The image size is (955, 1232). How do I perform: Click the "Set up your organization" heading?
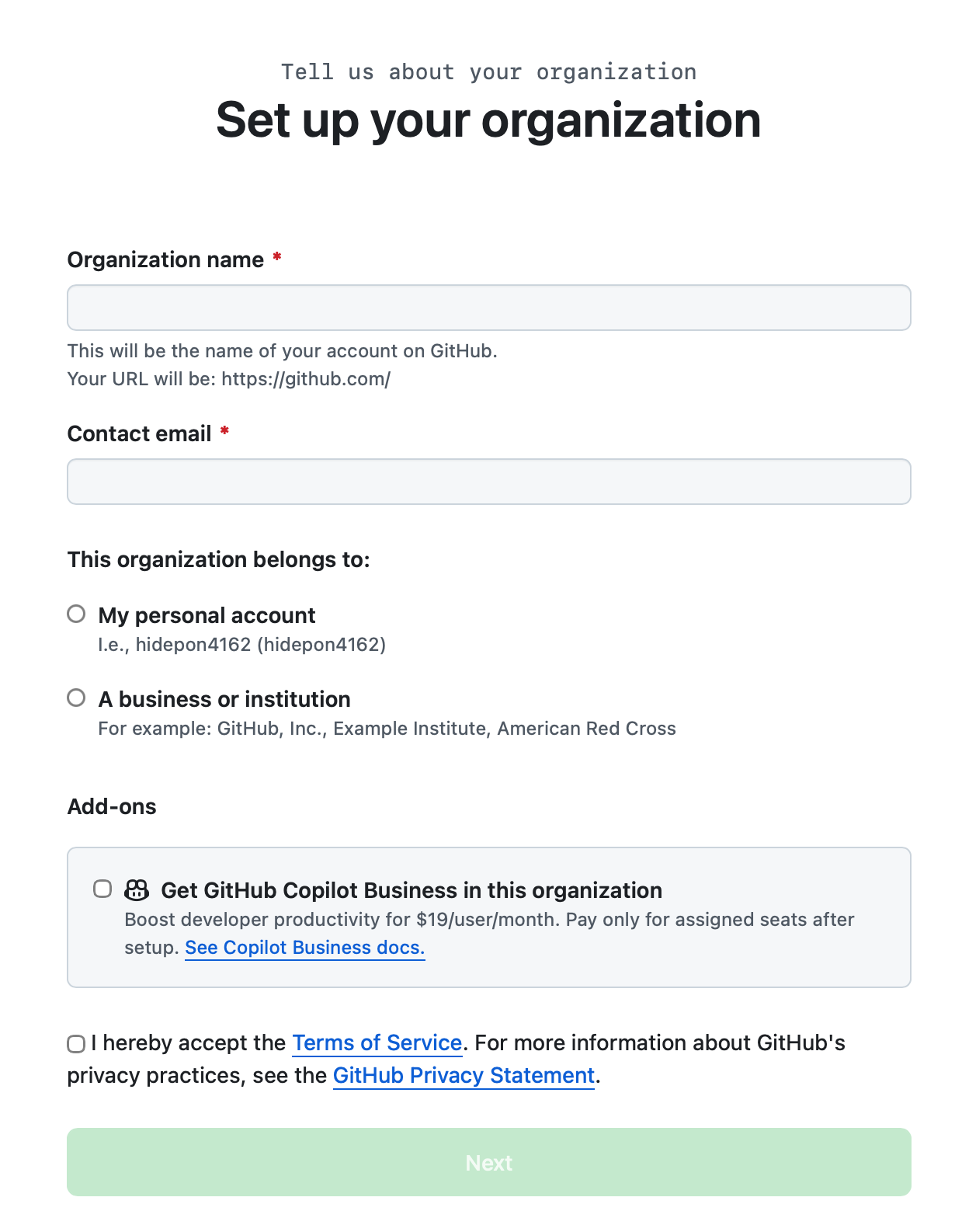(x=488, y=120)
